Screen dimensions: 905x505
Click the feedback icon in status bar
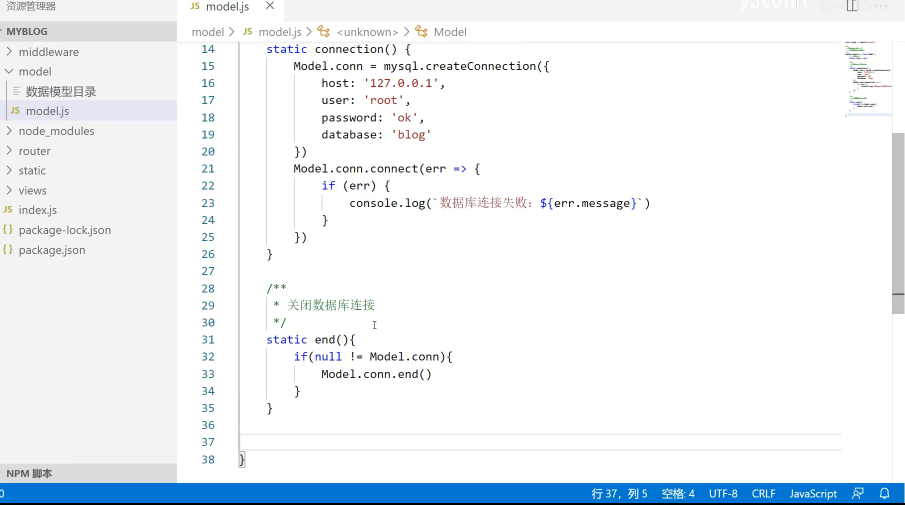tap(858, 493)
